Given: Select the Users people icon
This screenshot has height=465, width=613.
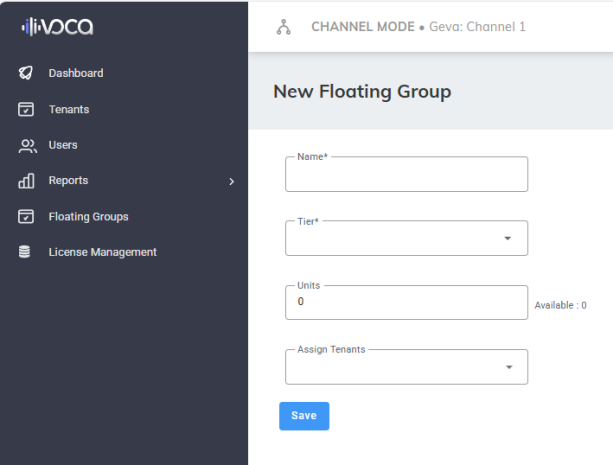Looking at the screenshot, I should [x=27, y=145].
